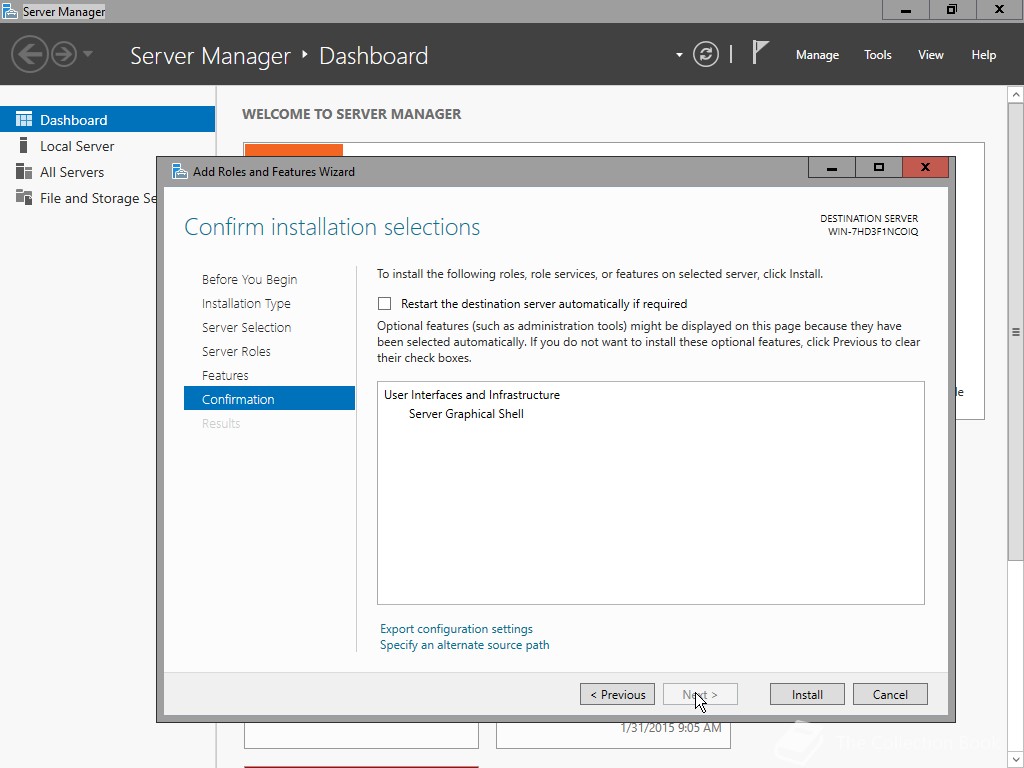The image size is (1024, 768).
Task: Expand dropdown arrow left of Refresh icon
Action: click(x=679, y=55)
